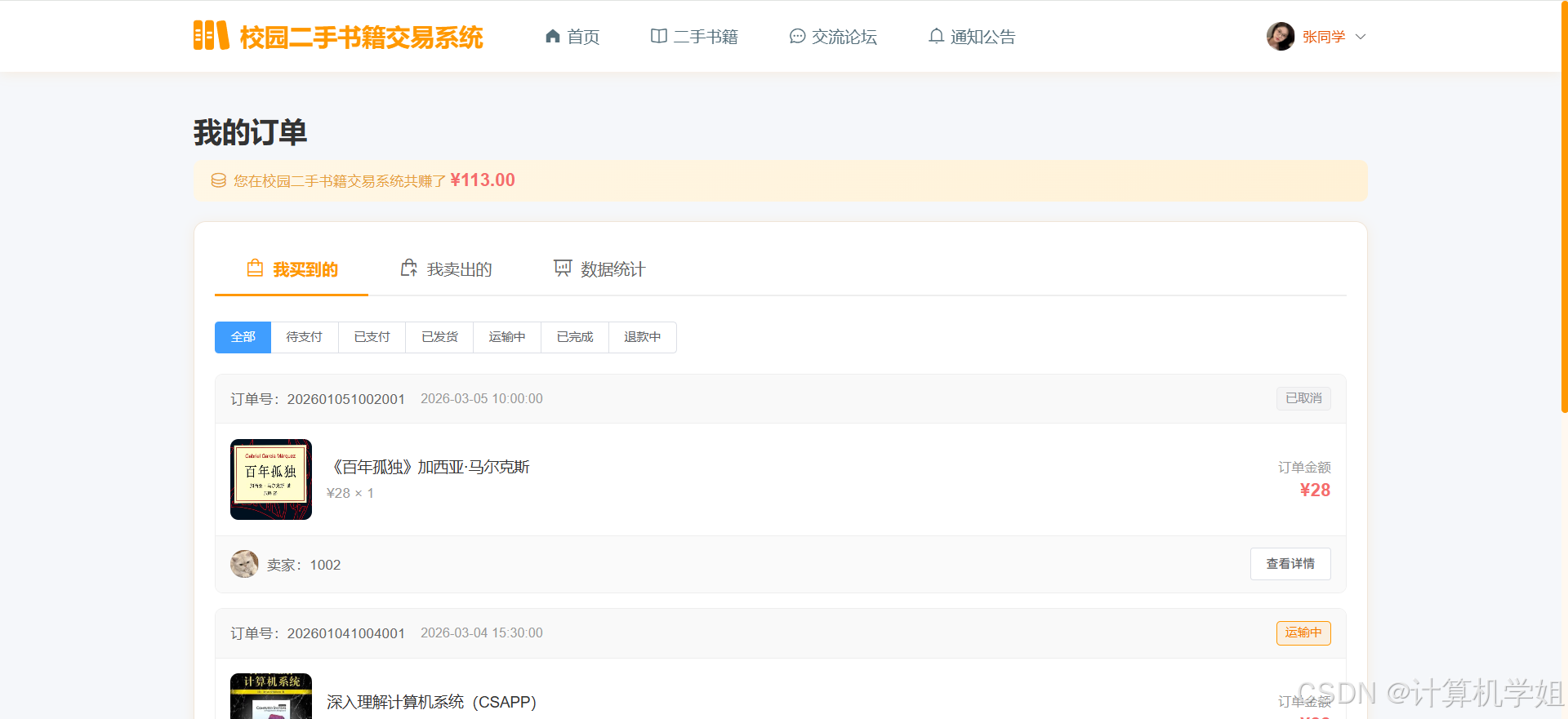Switch to the 我卖出的 tab
Screen dimensions: 1568x719
click(445, 269)
